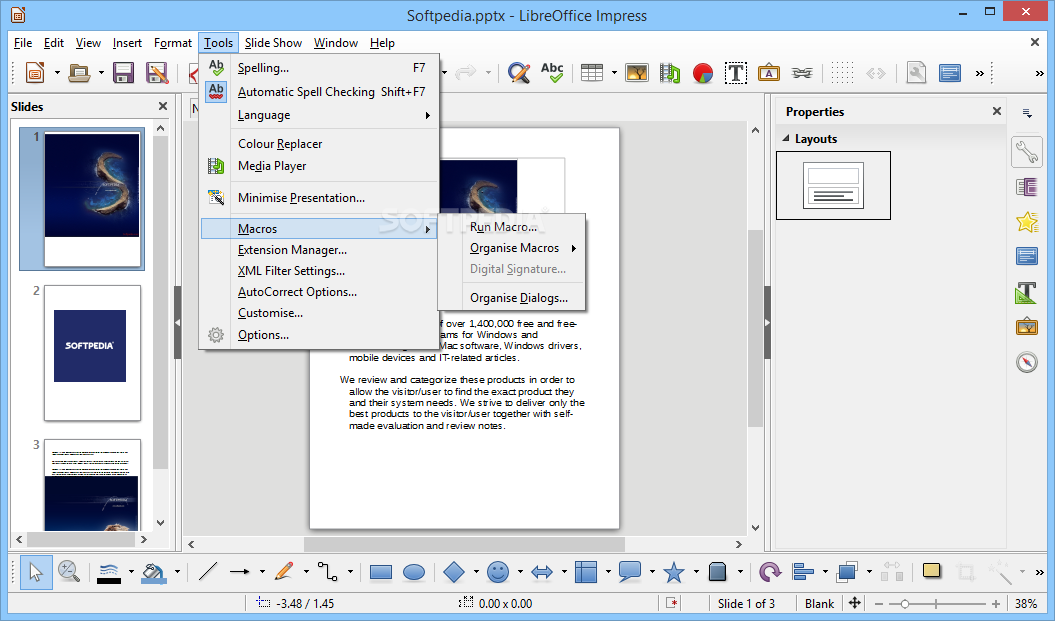The height and width of the screenshot is (621, 1055).
Task: Select the Rectangle shape tool
Action: [381, 573]
